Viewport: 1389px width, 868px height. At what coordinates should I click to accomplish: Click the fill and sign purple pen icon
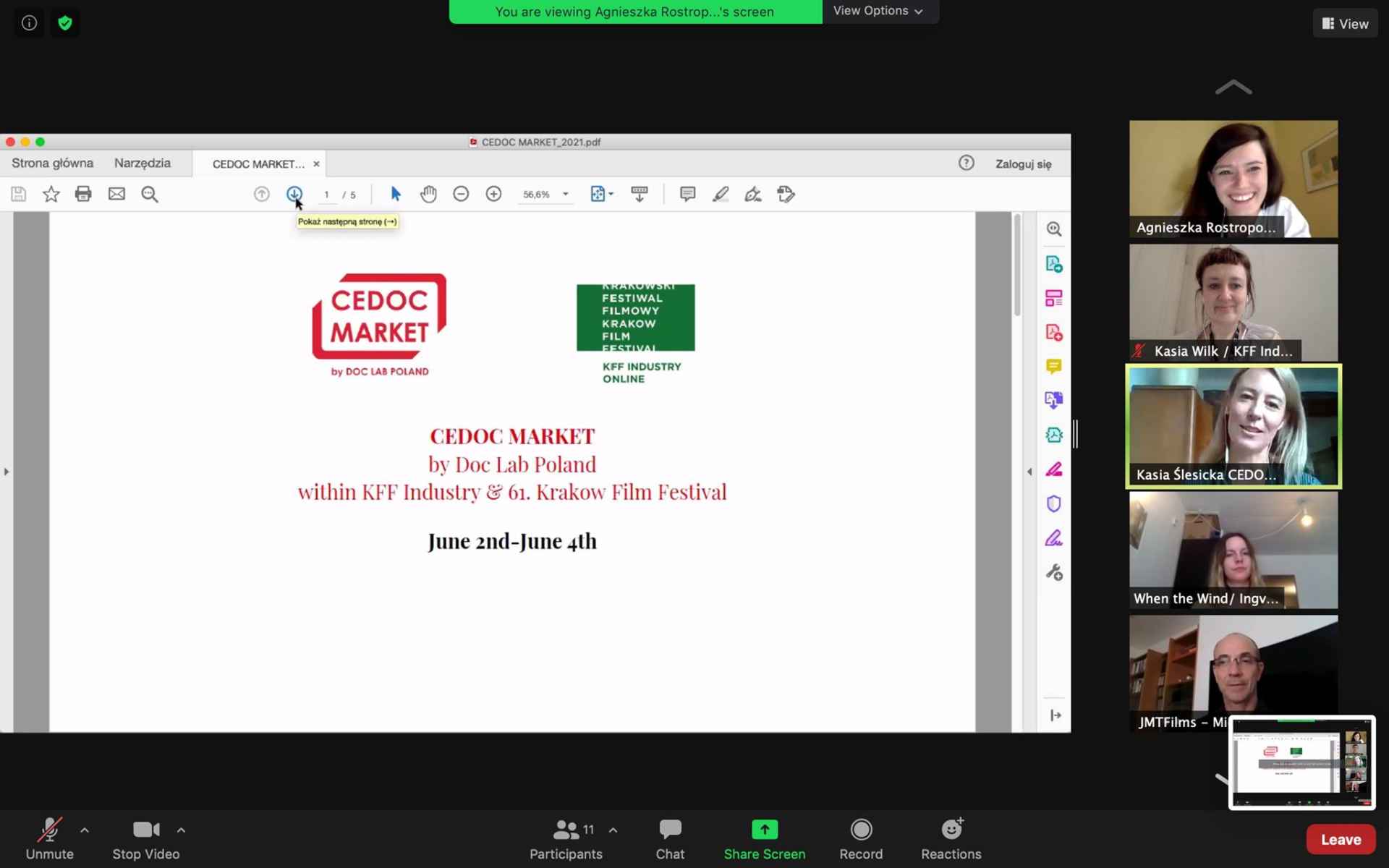coord(1054,538)
